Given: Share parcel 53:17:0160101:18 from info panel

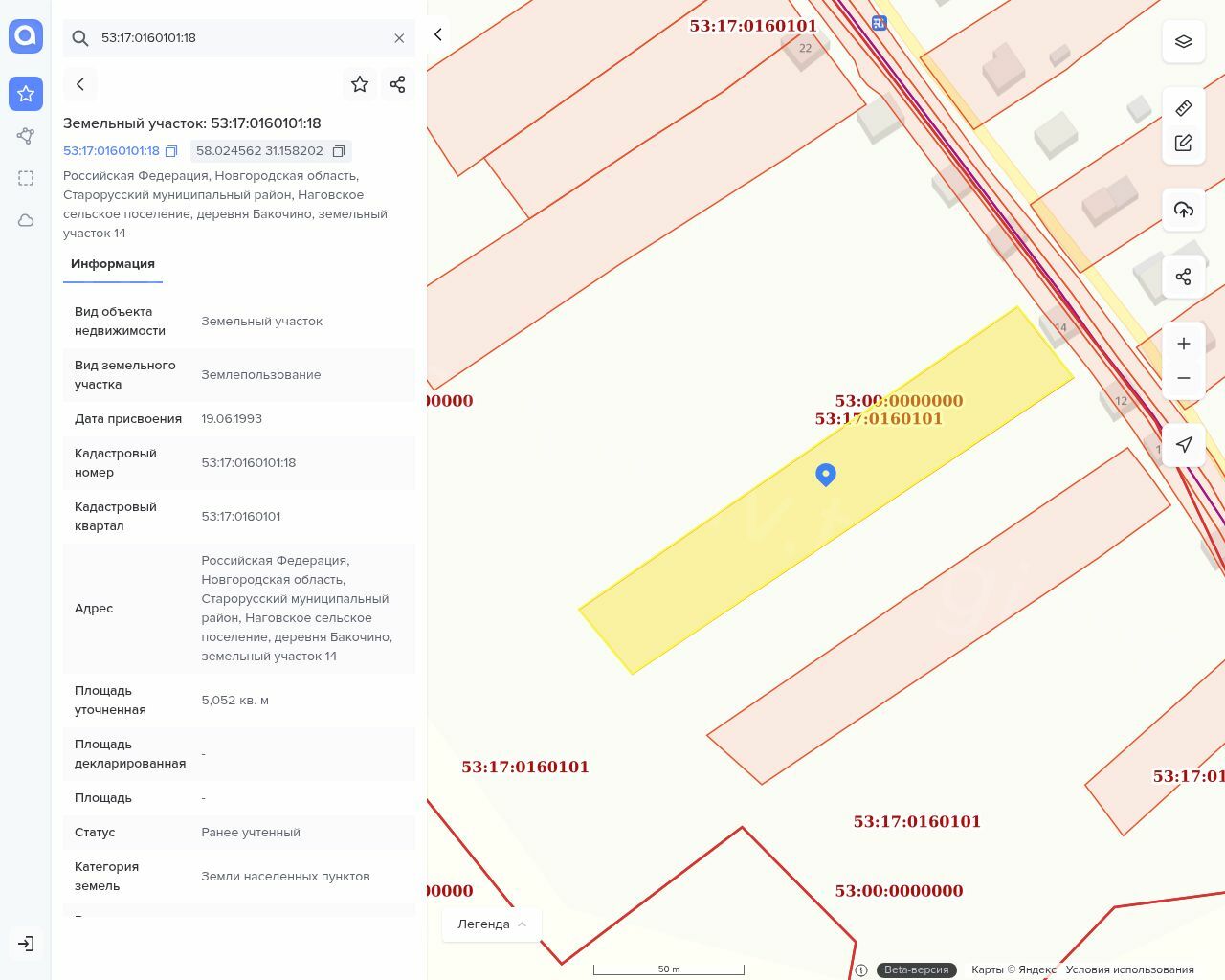Looking at the screenshot, I should coord(398,84).
